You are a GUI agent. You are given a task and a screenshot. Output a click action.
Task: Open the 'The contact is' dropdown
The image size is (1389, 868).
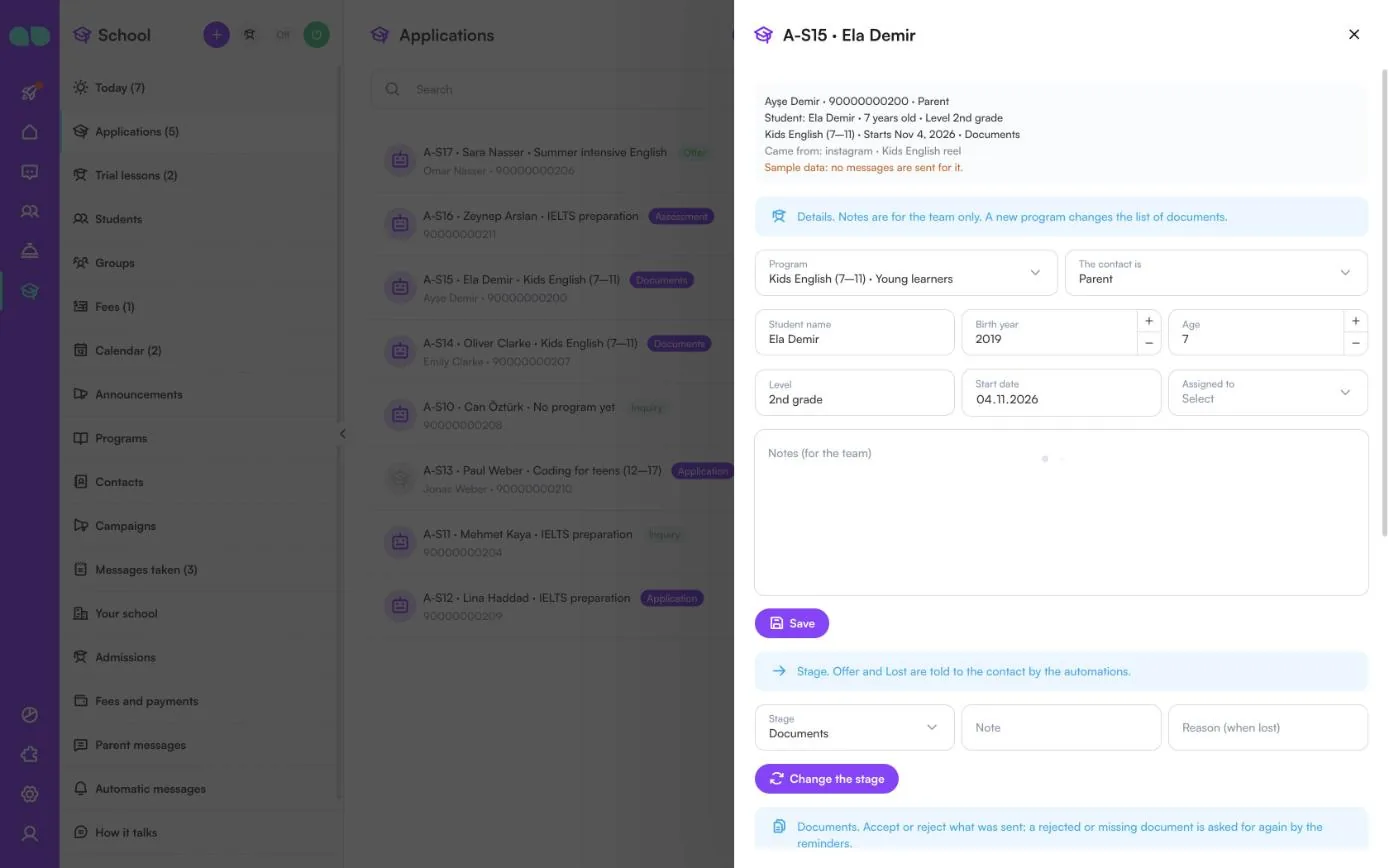tap(1216, 272)
